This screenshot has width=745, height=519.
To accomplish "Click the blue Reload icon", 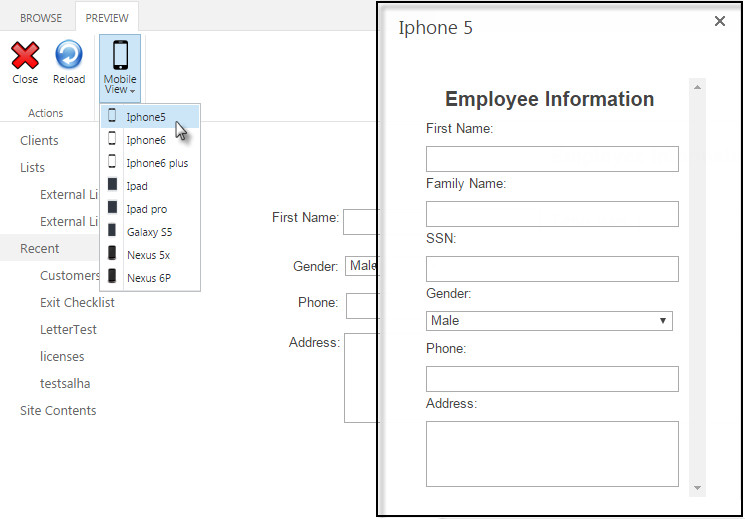I will (x=69, y=54).
